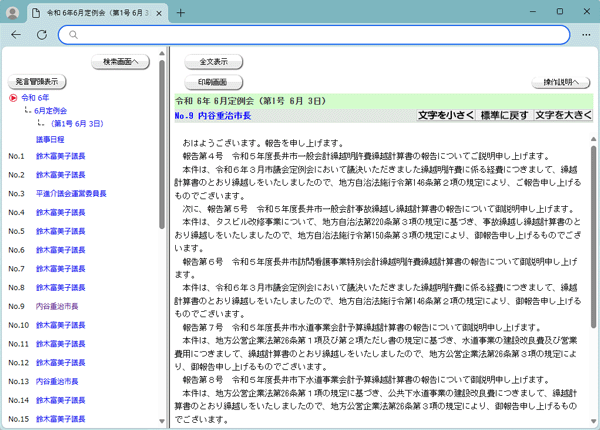Focus the address bar field

coord(314,35)
